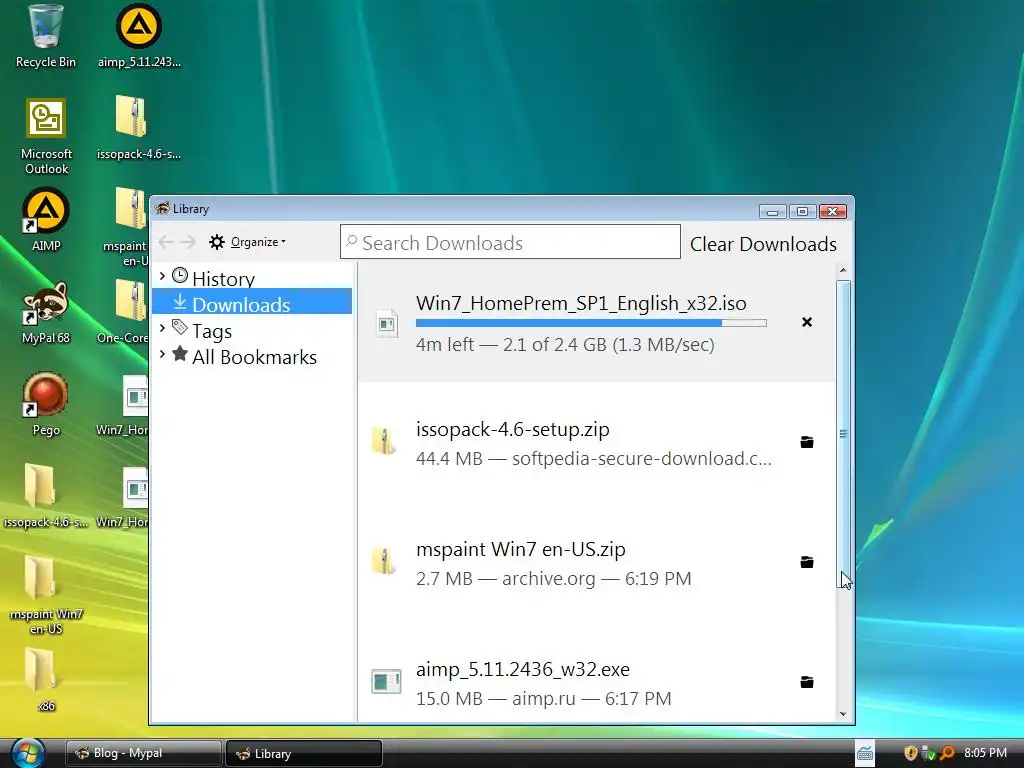Select History in the Library sidebar
This screenshot has height=768, width=1024.
[x=223, y=279]
